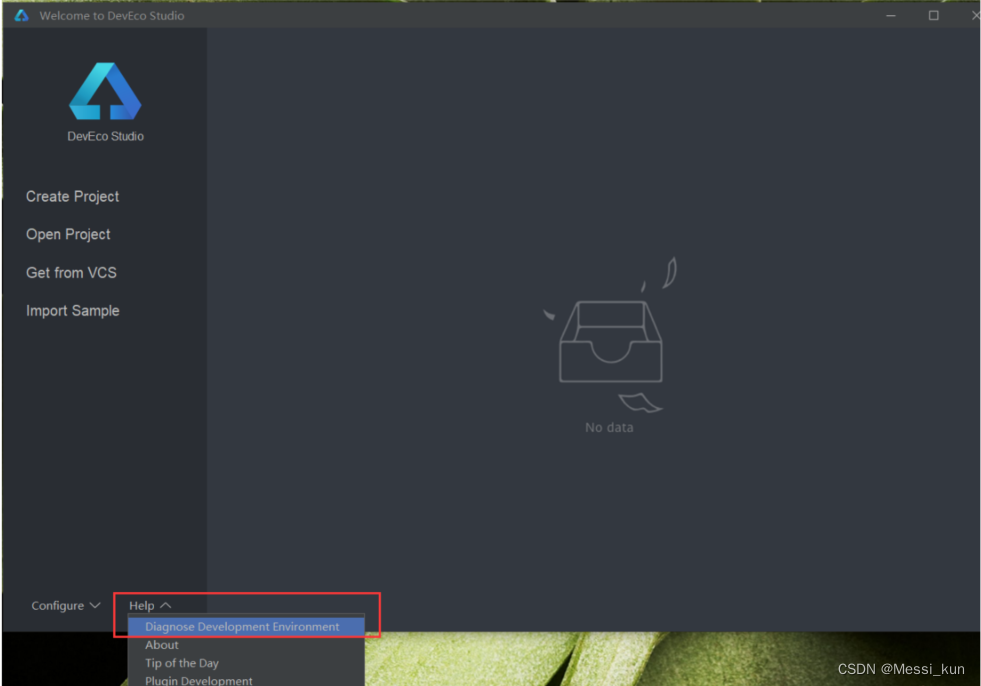Minimize the Welcome to DevEco Studio window

[x=891, y=15]
